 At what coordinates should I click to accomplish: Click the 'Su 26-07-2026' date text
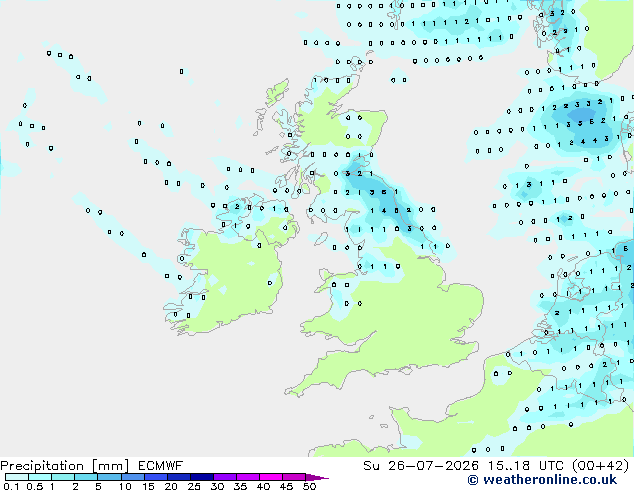[x=421, y=466]
